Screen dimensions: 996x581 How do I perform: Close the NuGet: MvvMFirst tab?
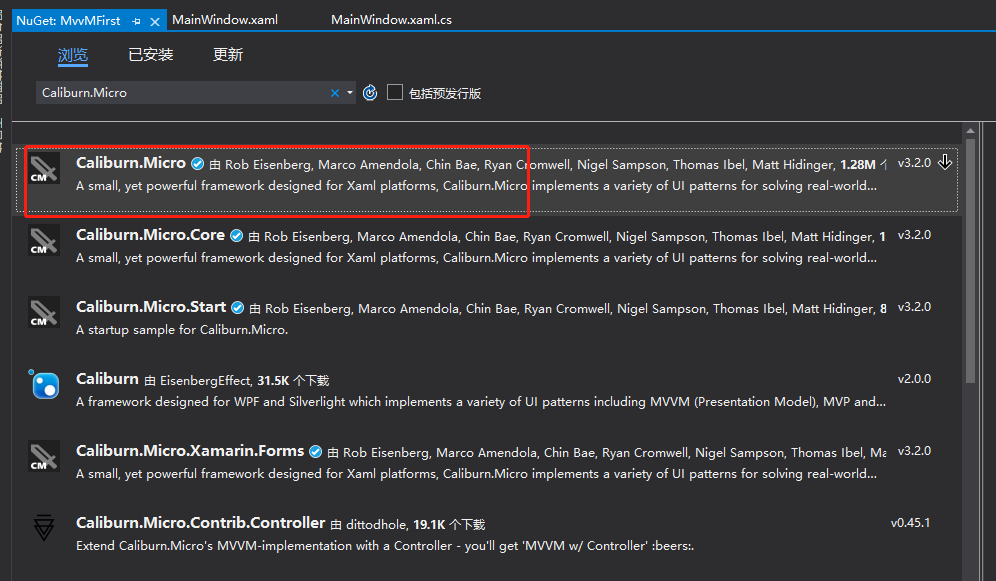pyautogui.click(x=154, y=21)
